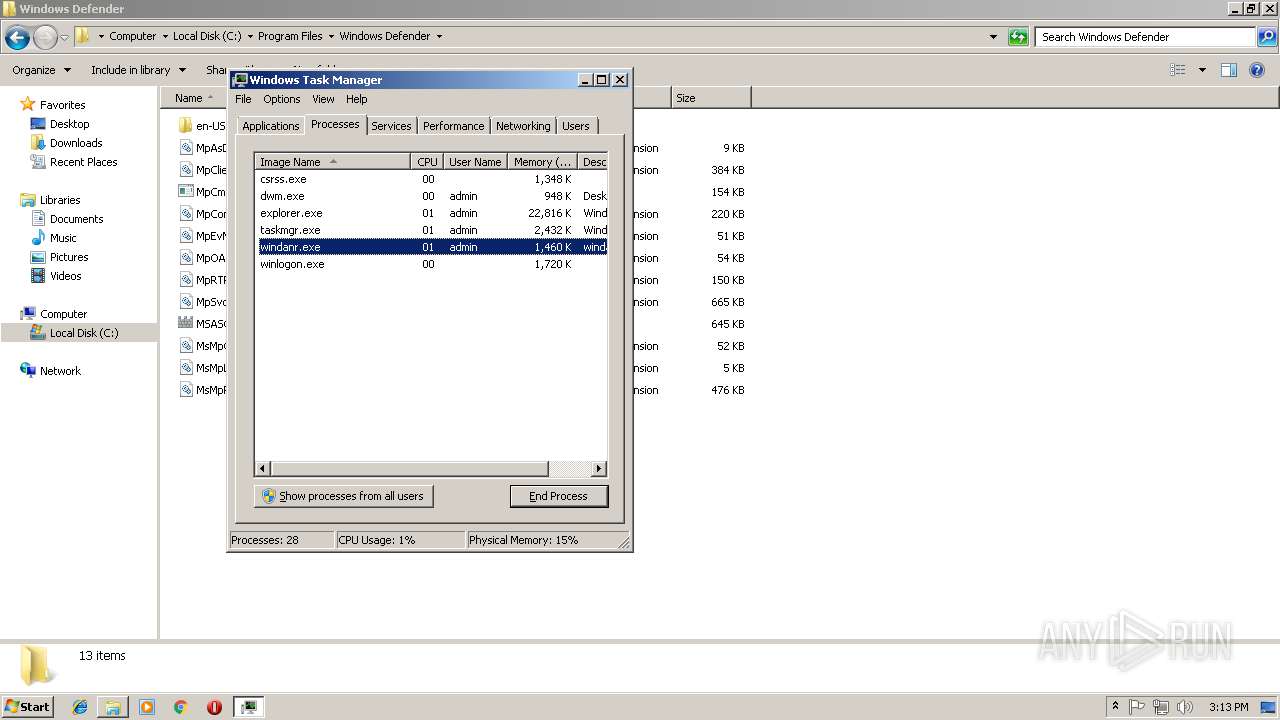Show hidden tray icons arrow
Viewport: 1280px width, 720px height.
tap(1115, 707)
